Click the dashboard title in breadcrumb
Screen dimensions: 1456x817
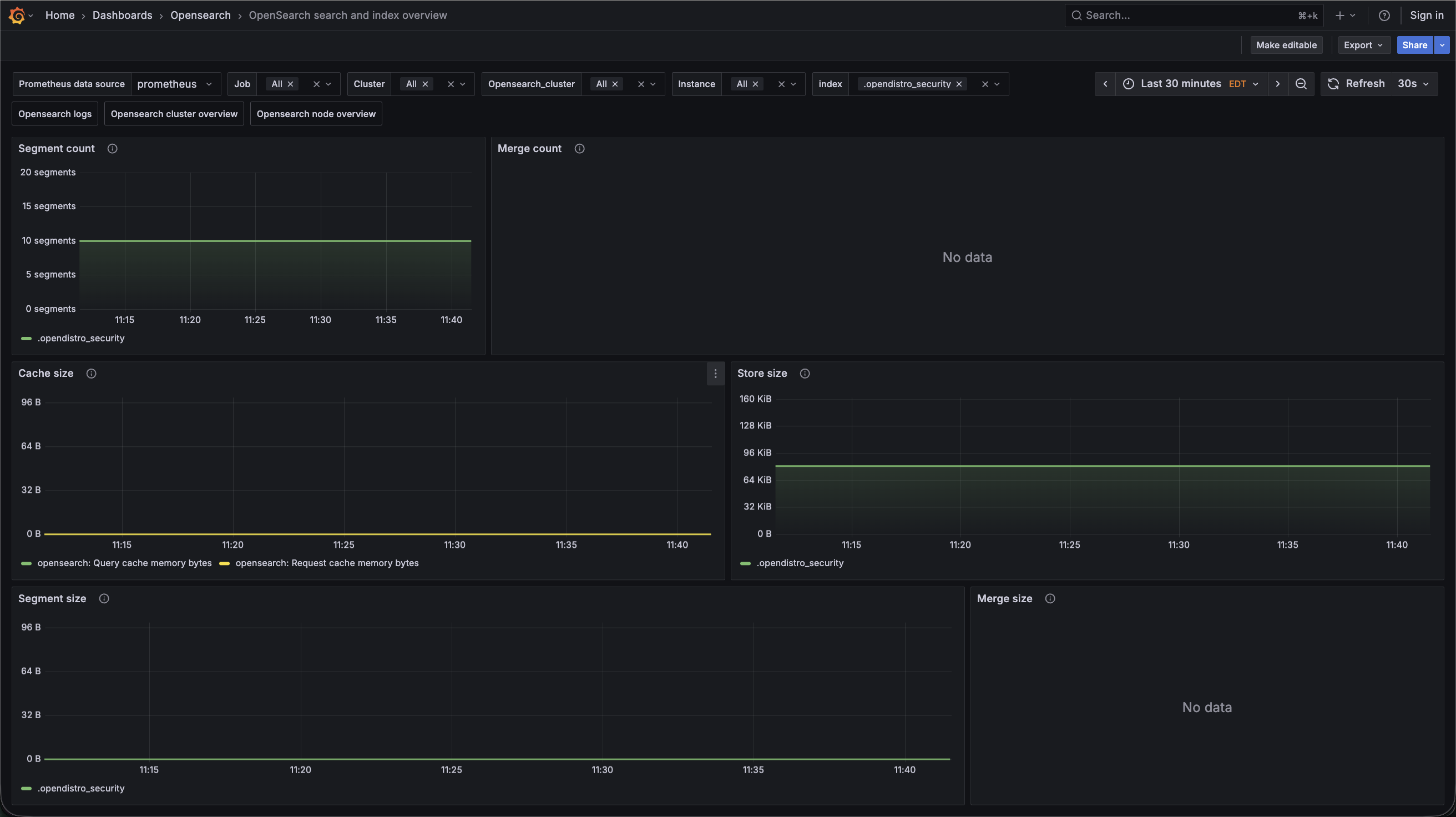click(x=347, y=16)
